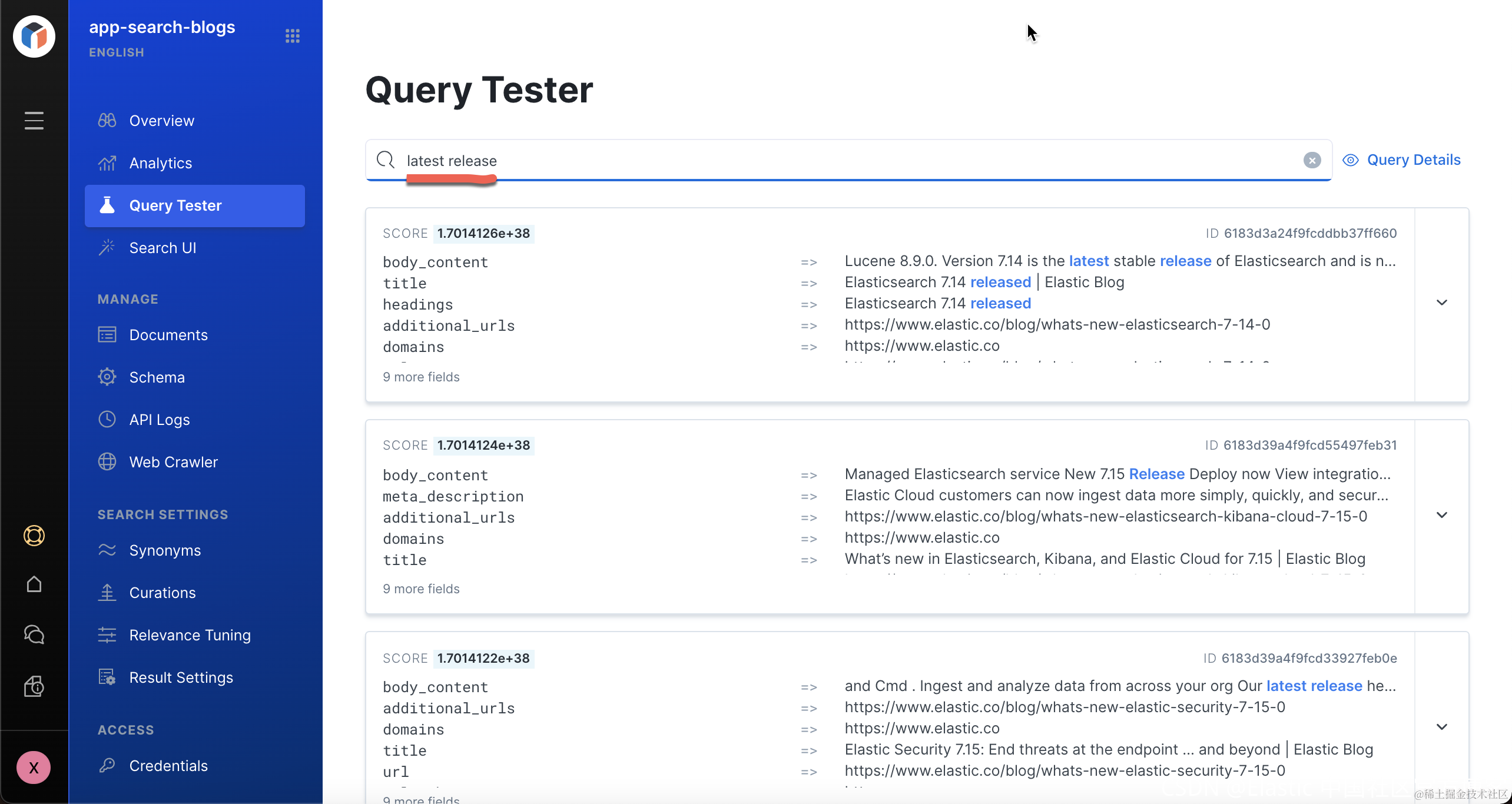Clear the search query text
The image size is (1512, 804).
click(x=1312, y=160)
